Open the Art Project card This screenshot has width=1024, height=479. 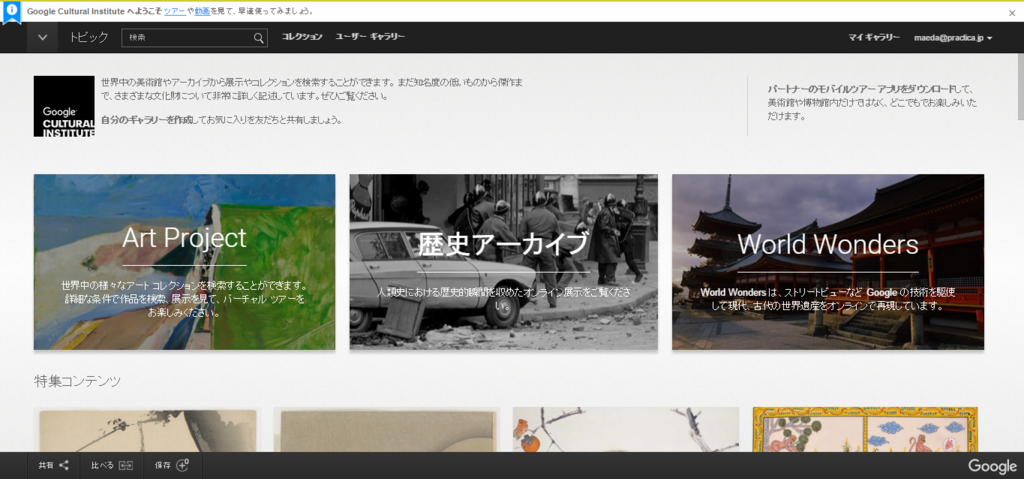[184, 262]
